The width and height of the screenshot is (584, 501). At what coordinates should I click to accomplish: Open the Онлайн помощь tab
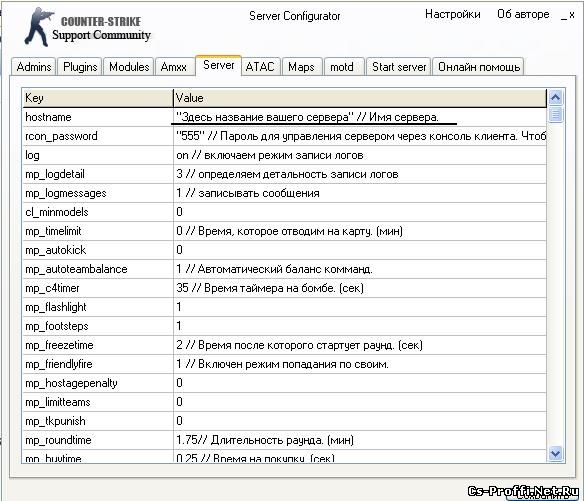[x=479, y=67]
